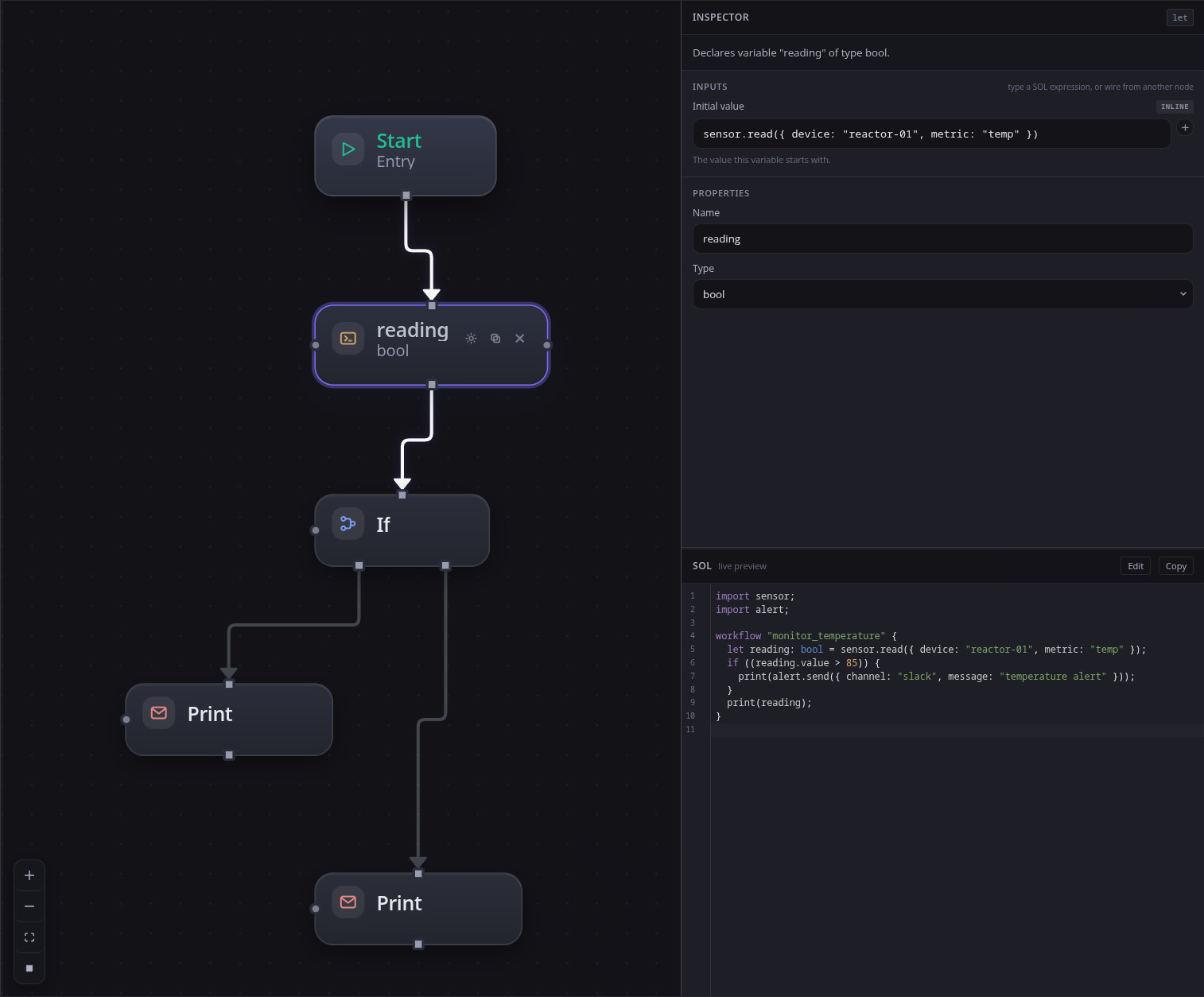The image size is (1204, 997).
Task: Click the PROPERTIES section heading
Action: point(721,193)
